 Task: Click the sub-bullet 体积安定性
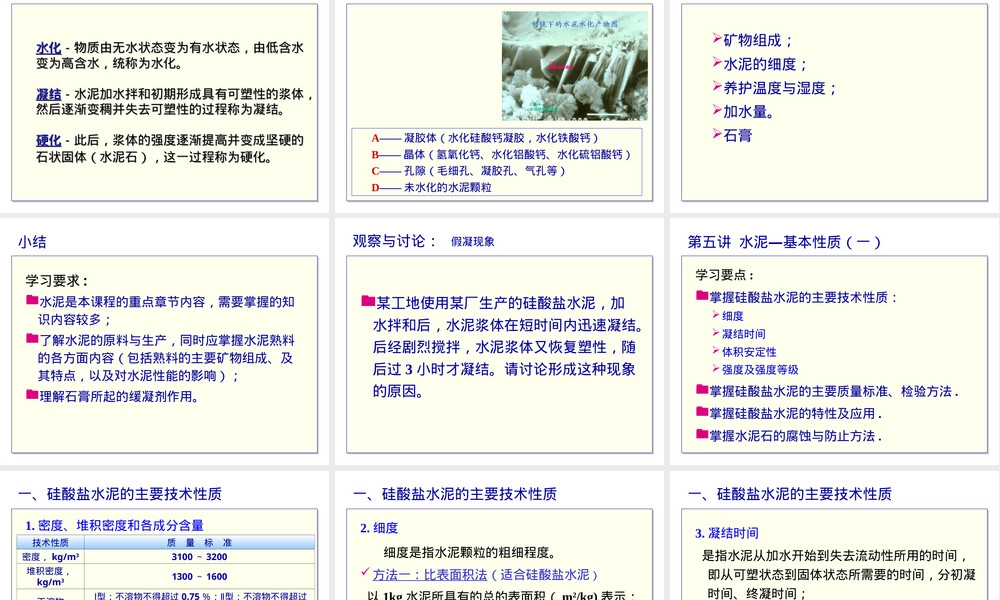[744, 351]
